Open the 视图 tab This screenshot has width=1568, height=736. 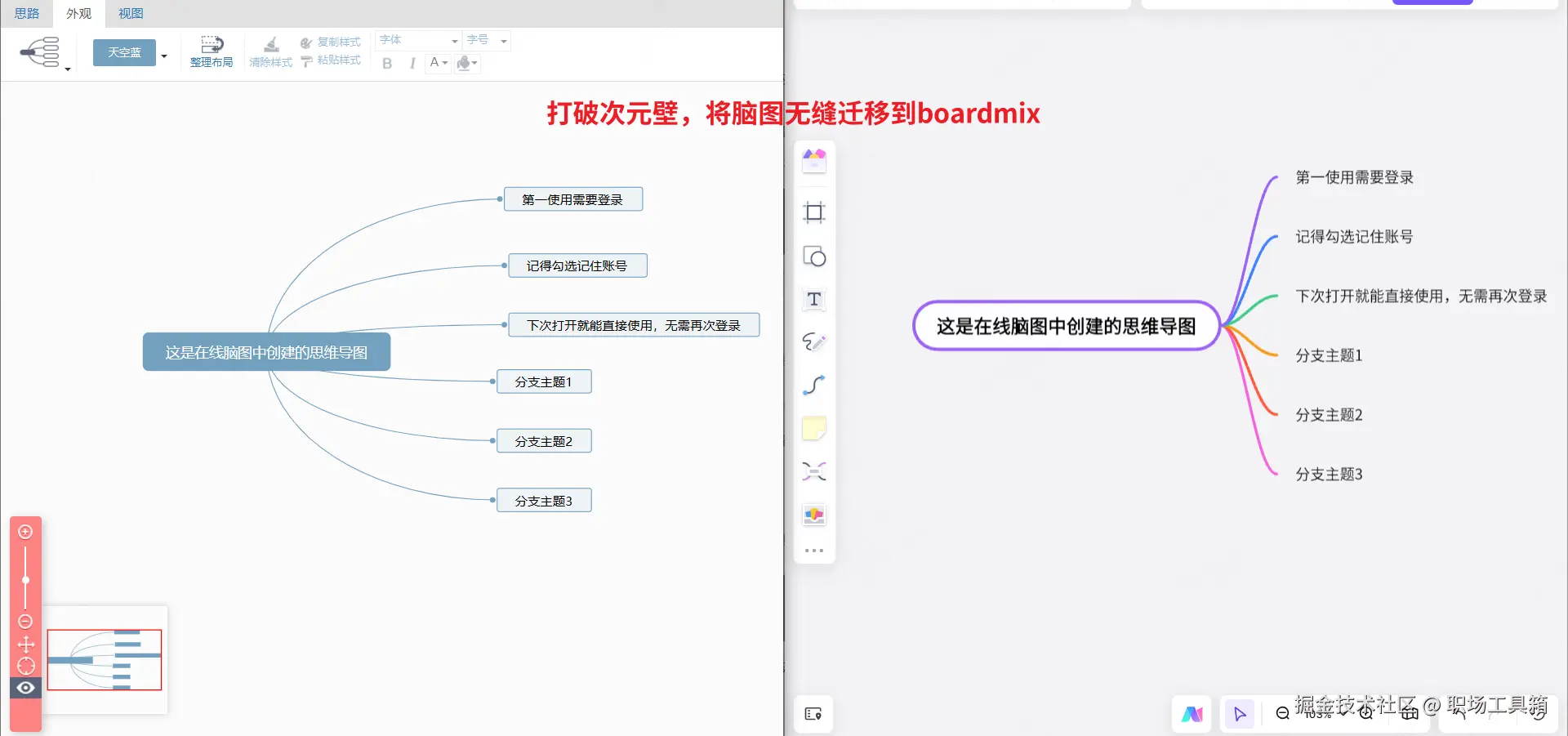coord(131,13)
